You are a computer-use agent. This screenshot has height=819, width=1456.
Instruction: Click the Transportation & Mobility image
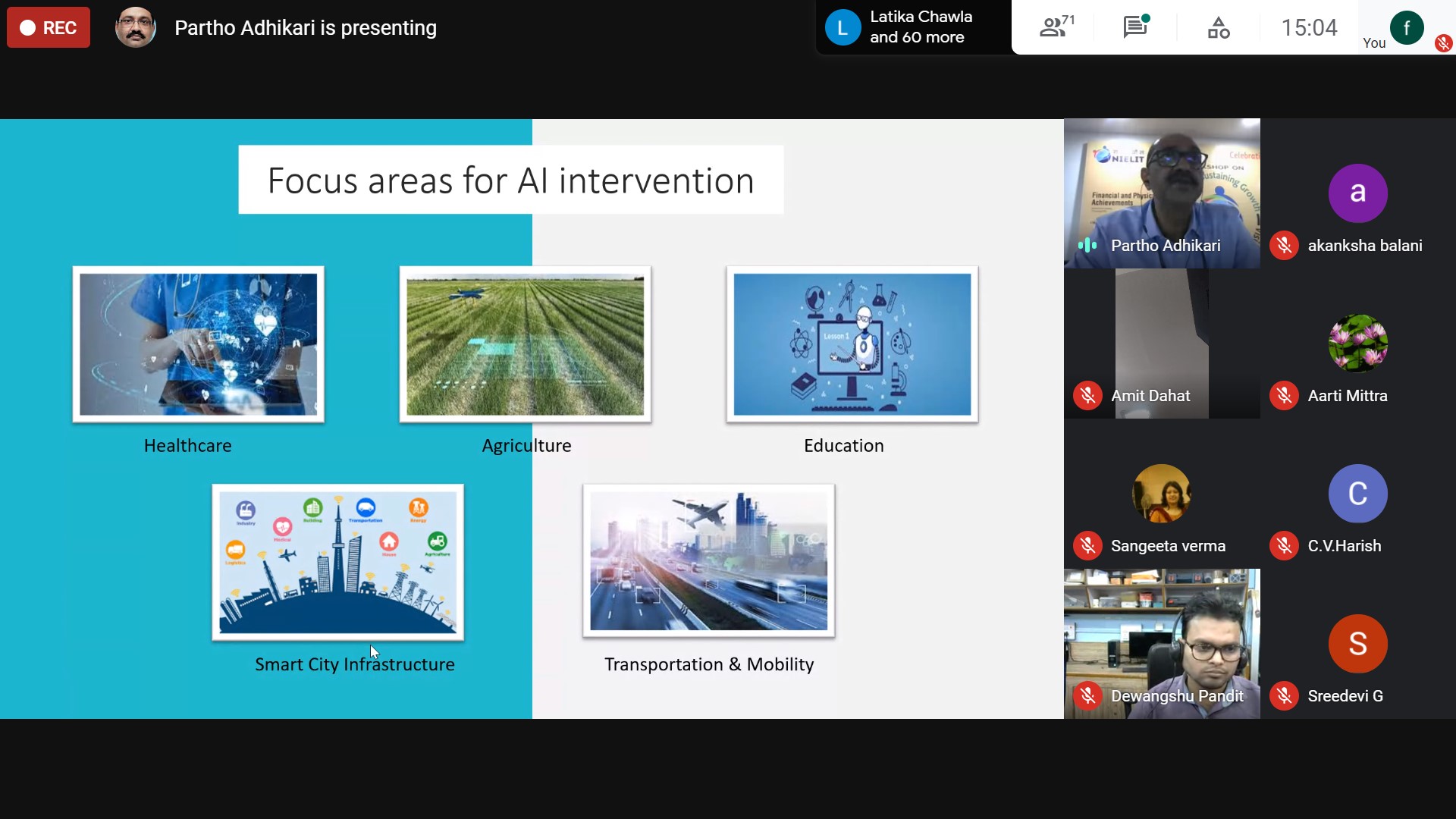coord(709,561)
